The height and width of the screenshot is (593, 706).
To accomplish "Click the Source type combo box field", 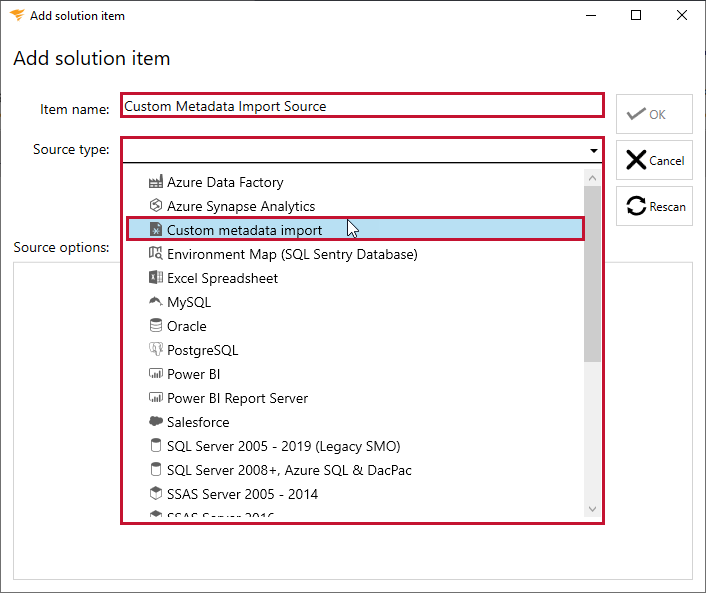I will point(362,150).
